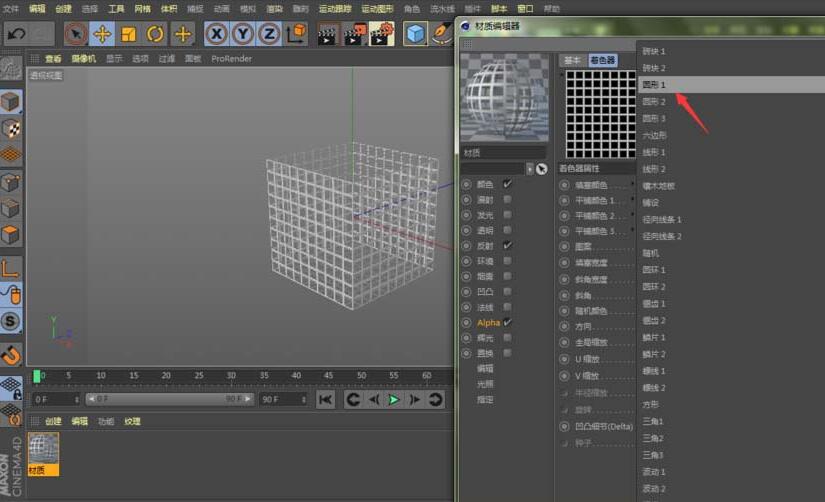The width and height of the screenshot is (825, 502).
Task: Click the 90 F end frame field
Action: pos(283,399)
